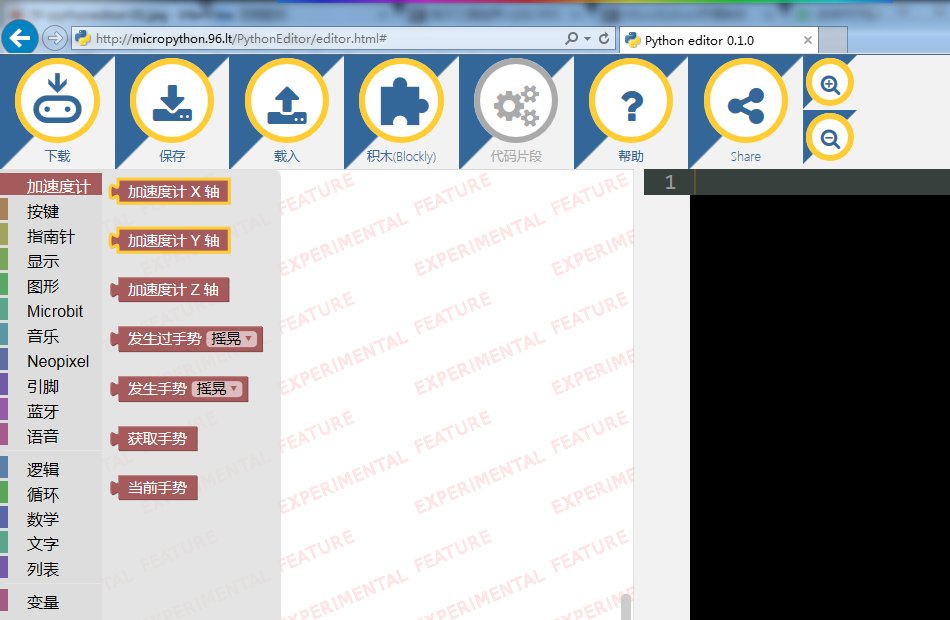This screenshot has height=620, width=950.
Task: Click the browser Forward arrow button
Action: click(55, 38)
